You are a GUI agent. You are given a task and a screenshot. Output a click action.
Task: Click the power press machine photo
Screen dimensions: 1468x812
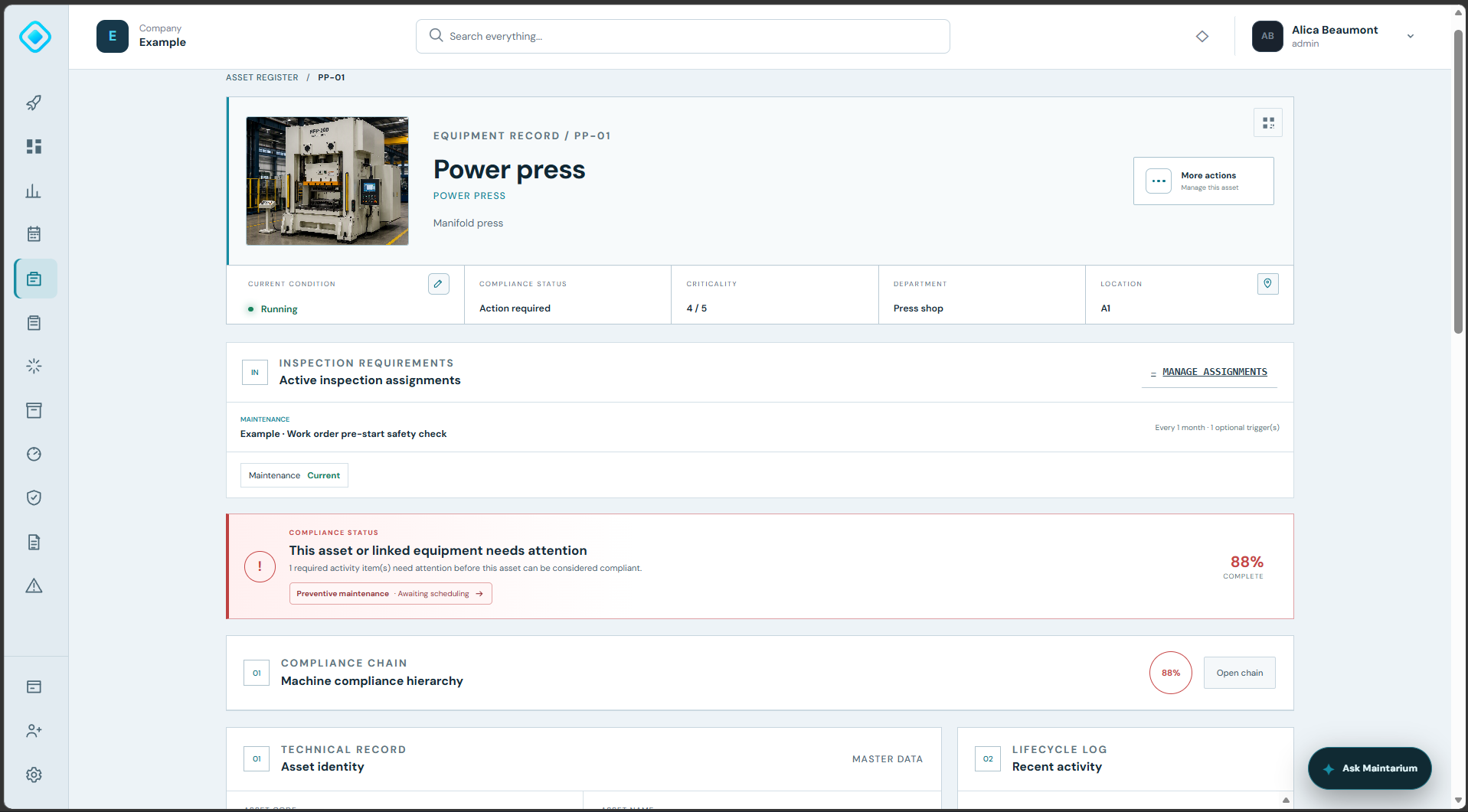click(x=327, y=181)
